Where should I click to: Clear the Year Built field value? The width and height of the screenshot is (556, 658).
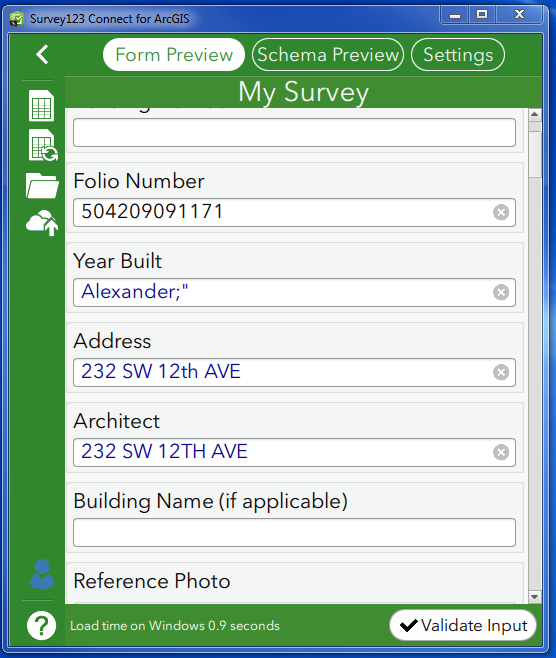click(501, 292)
